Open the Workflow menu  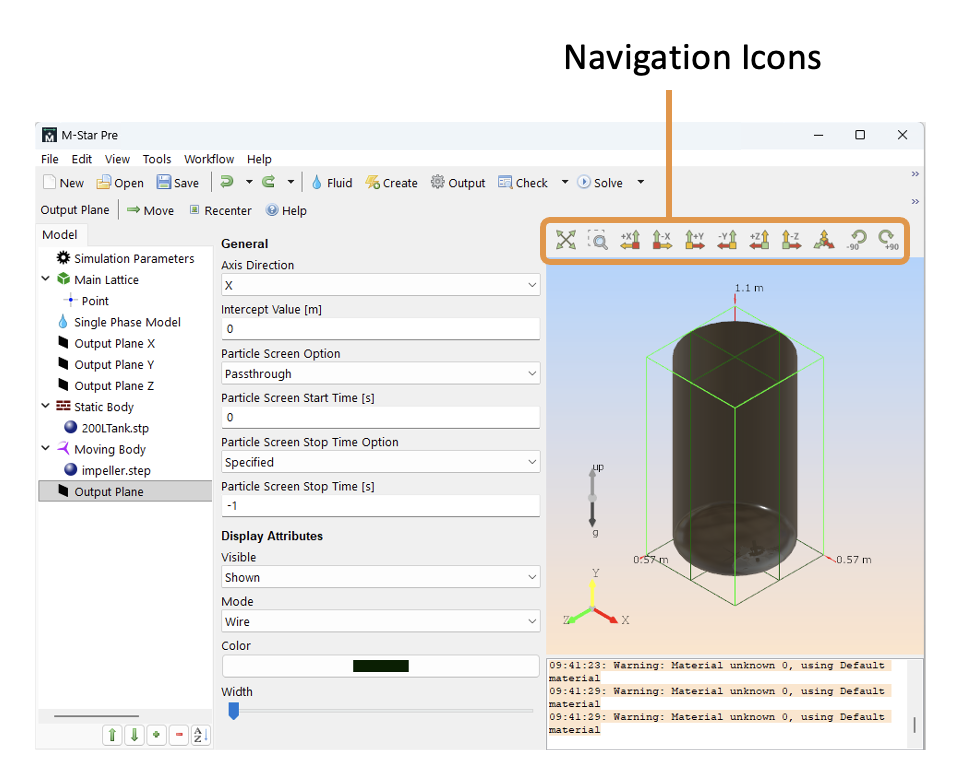point(209,159)
